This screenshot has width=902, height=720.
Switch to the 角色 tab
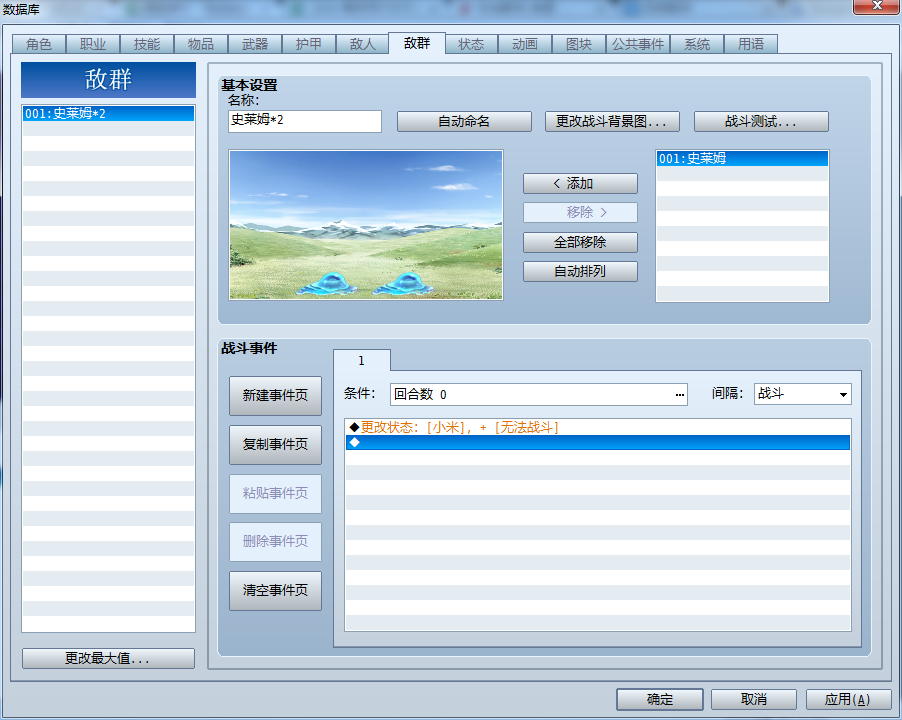[39, 44]
